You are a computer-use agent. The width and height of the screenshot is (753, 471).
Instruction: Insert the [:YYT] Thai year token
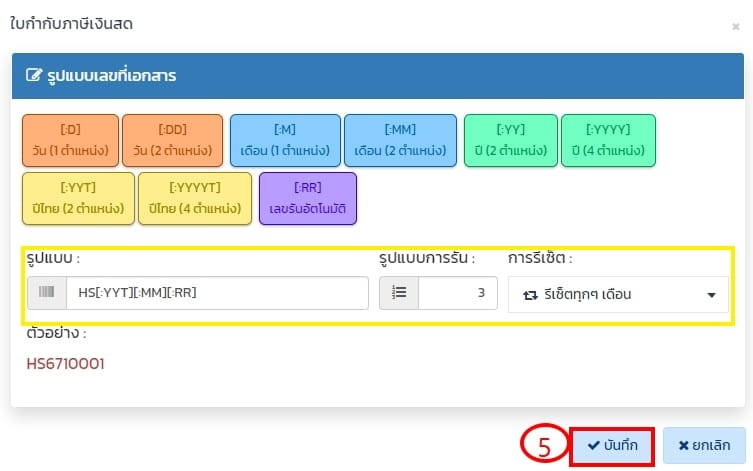[77, 198]
